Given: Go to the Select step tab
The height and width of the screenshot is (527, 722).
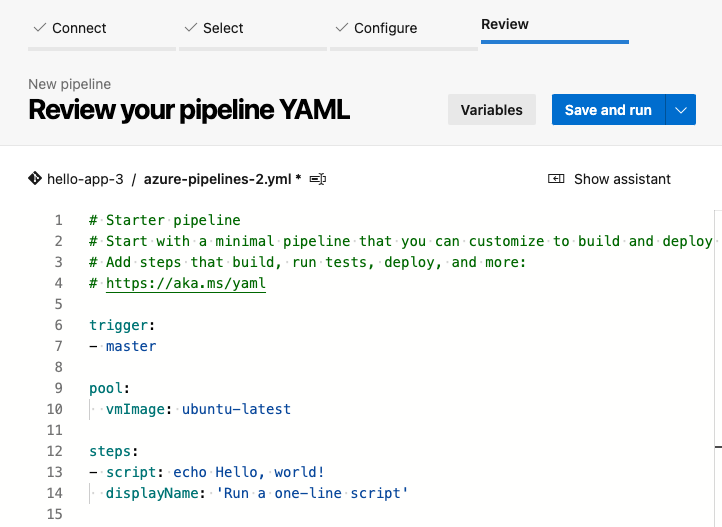Looking at the screenshot, I should coord(253,29).
